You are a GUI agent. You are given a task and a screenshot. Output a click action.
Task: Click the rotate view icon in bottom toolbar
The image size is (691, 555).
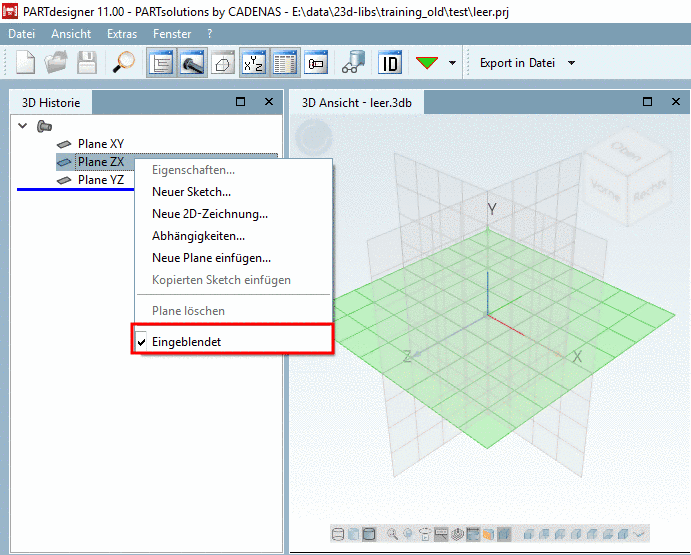pyautogui.click(x=425, y=534)
